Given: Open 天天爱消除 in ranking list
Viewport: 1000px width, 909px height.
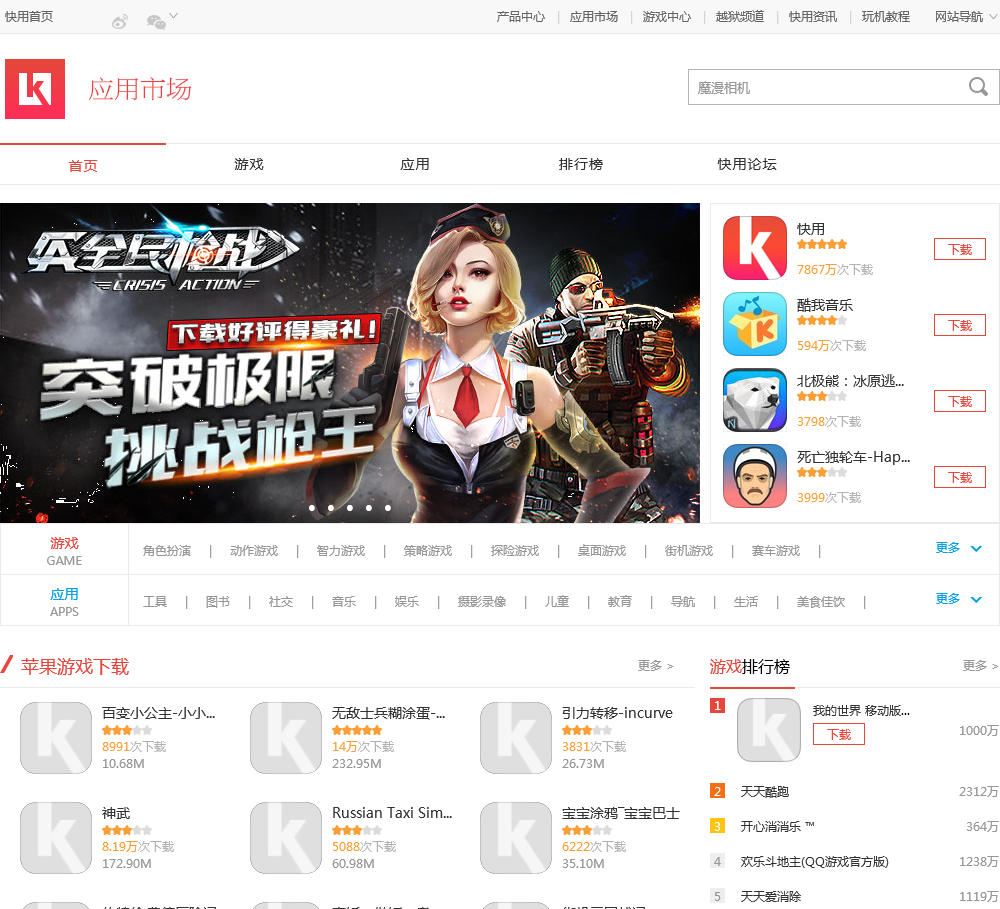Looking at the screenshot, I should [770, 896].
